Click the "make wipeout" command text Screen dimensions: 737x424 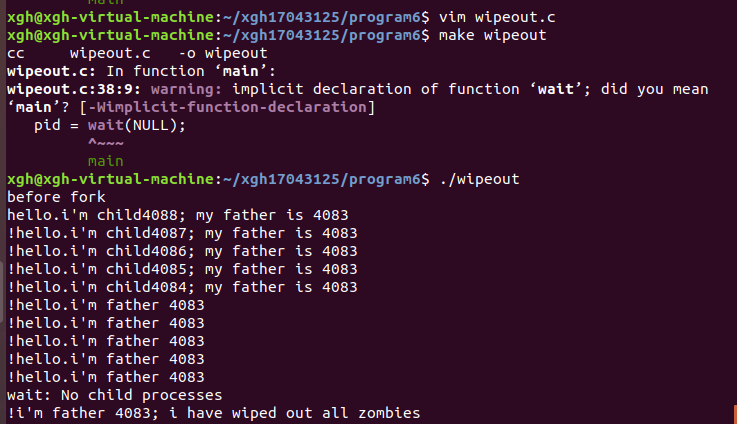pos(493,35)
